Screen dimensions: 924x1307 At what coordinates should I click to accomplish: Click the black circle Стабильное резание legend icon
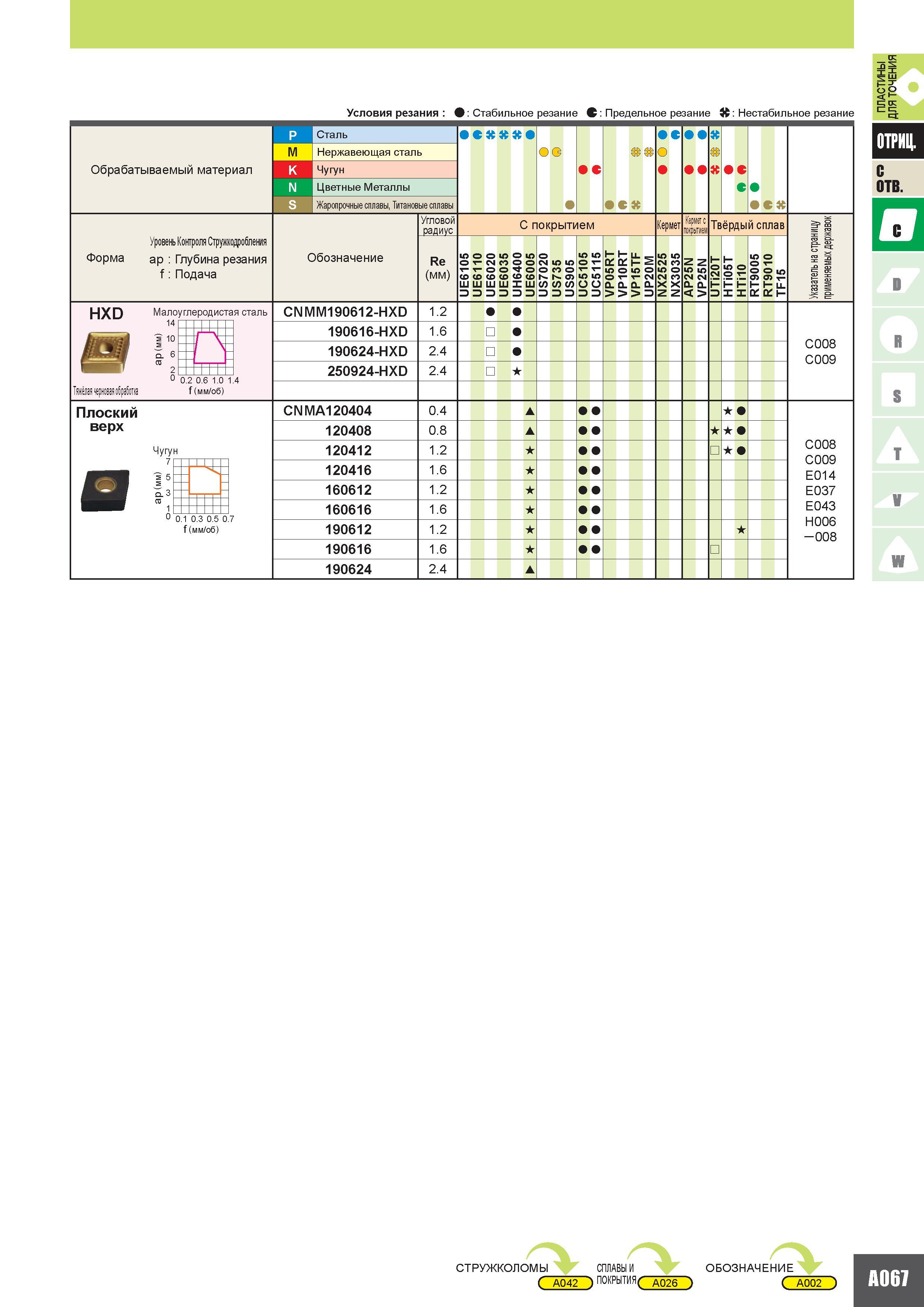(459, 112)
